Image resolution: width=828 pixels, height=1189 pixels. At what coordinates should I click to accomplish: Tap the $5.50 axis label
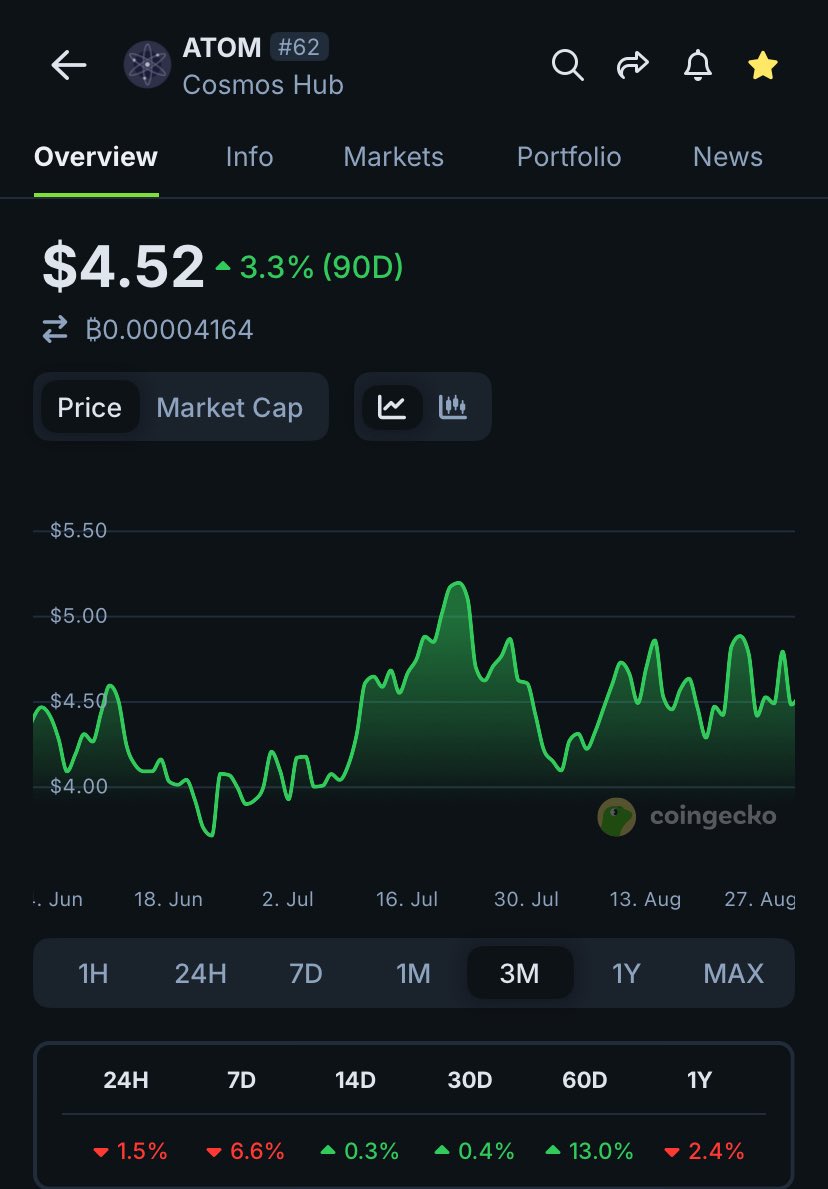79,531
